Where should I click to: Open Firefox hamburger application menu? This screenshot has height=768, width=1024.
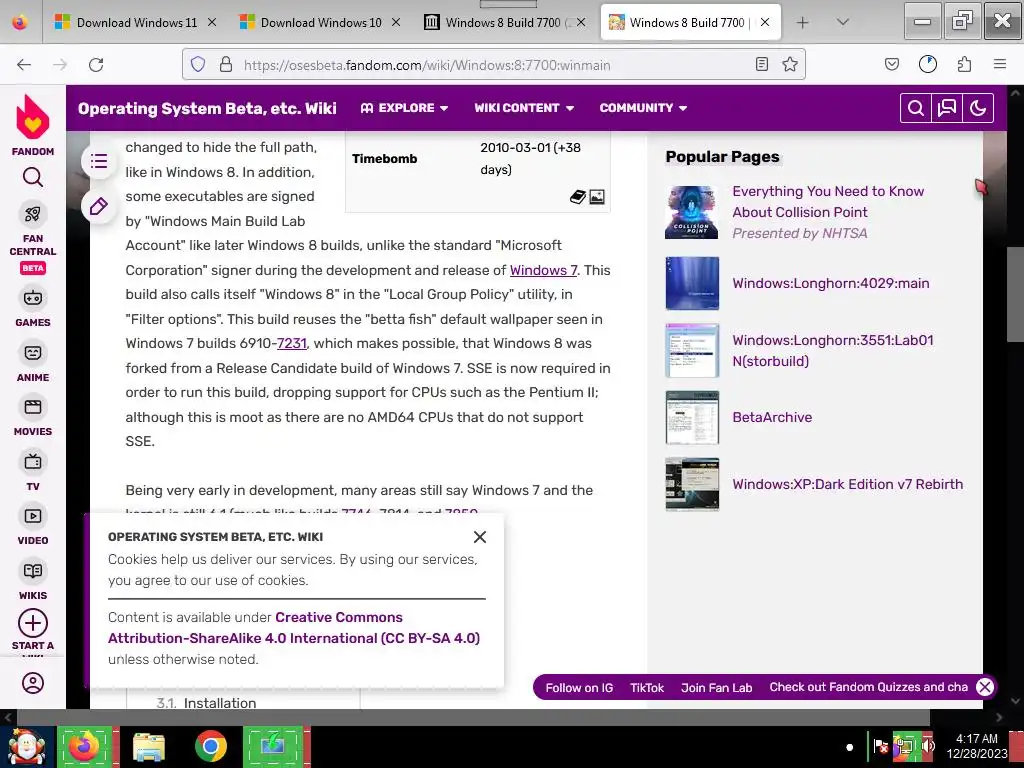[1000, 65]
